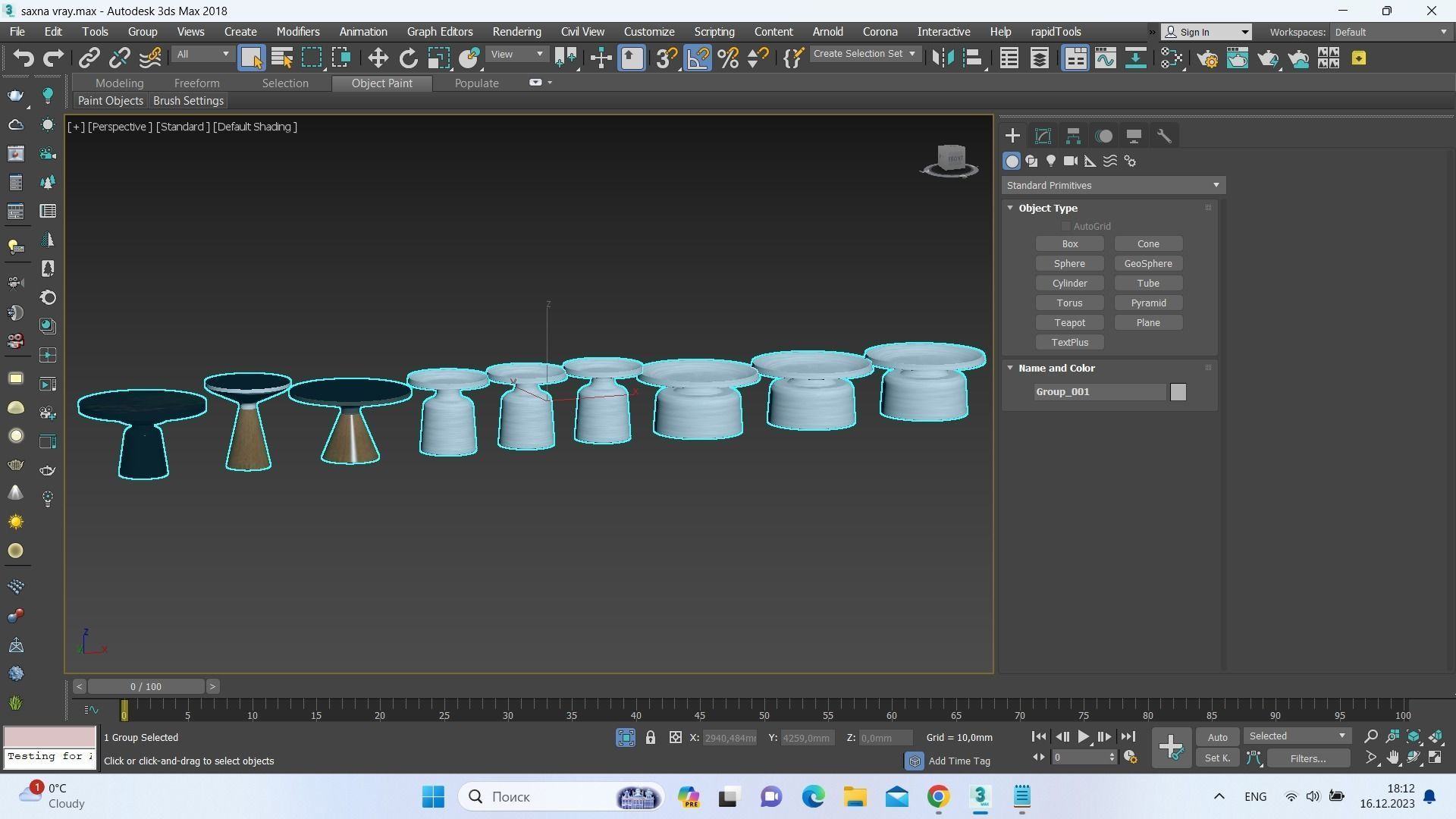Play the animation

pos(1083,737)
